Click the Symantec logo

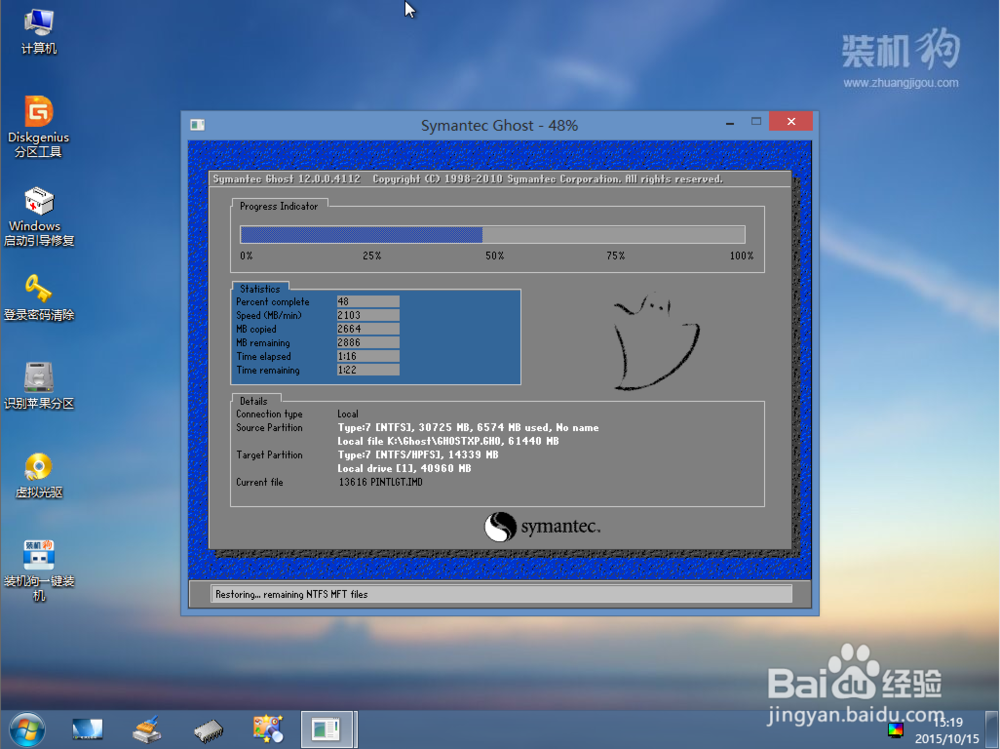tap(542, 527)
